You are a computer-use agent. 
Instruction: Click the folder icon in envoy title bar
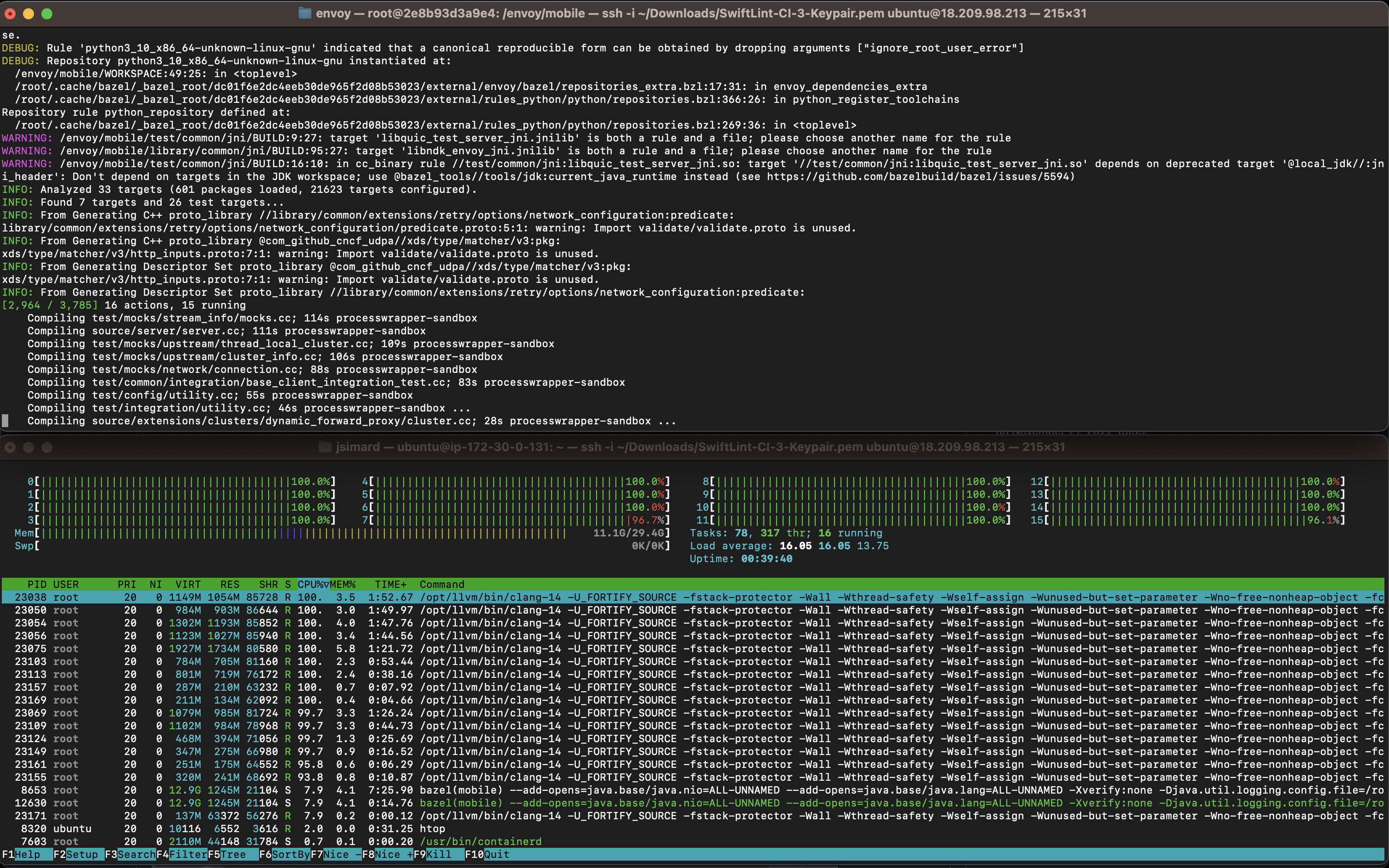coord(305,13)
